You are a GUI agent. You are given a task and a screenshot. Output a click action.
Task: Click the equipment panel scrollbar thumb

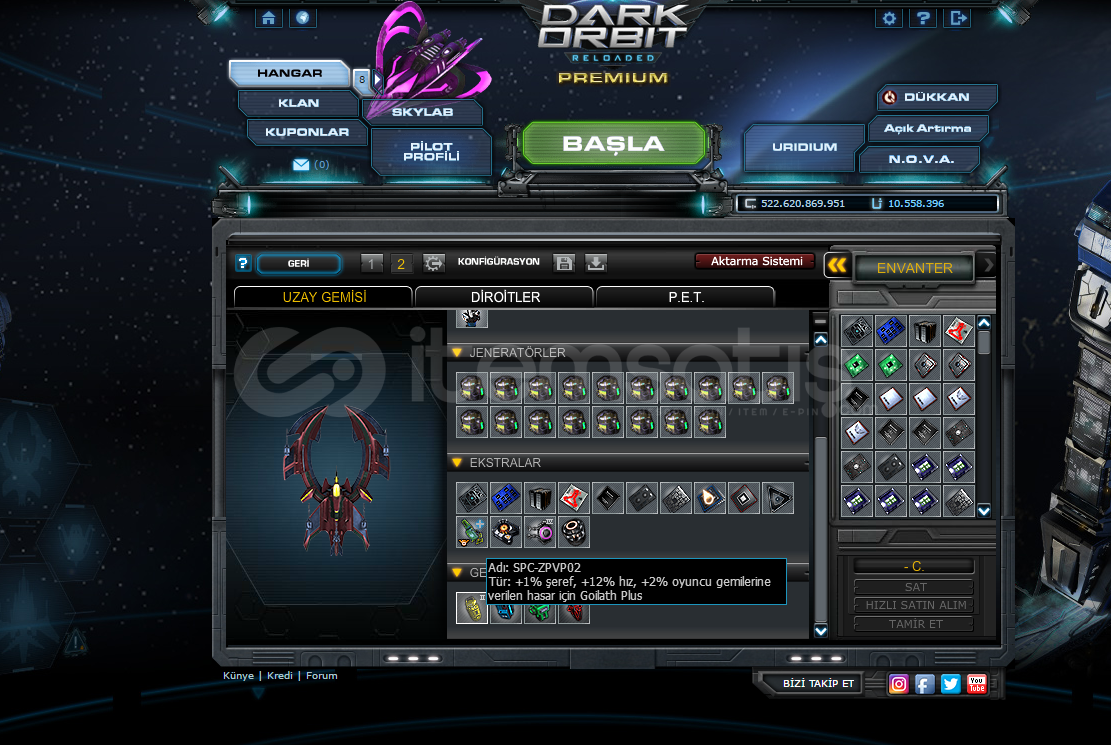click(820, 528)
